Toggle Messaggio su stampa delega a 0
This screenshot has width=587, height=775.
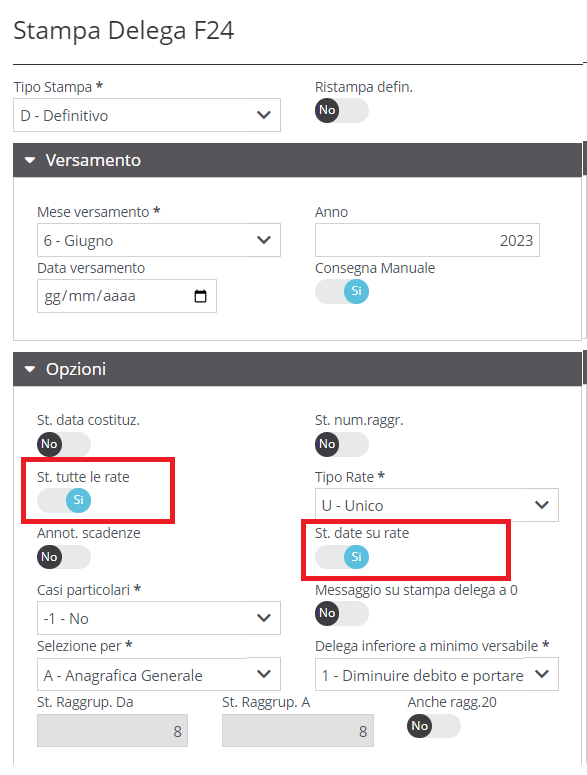coord(342,613)
